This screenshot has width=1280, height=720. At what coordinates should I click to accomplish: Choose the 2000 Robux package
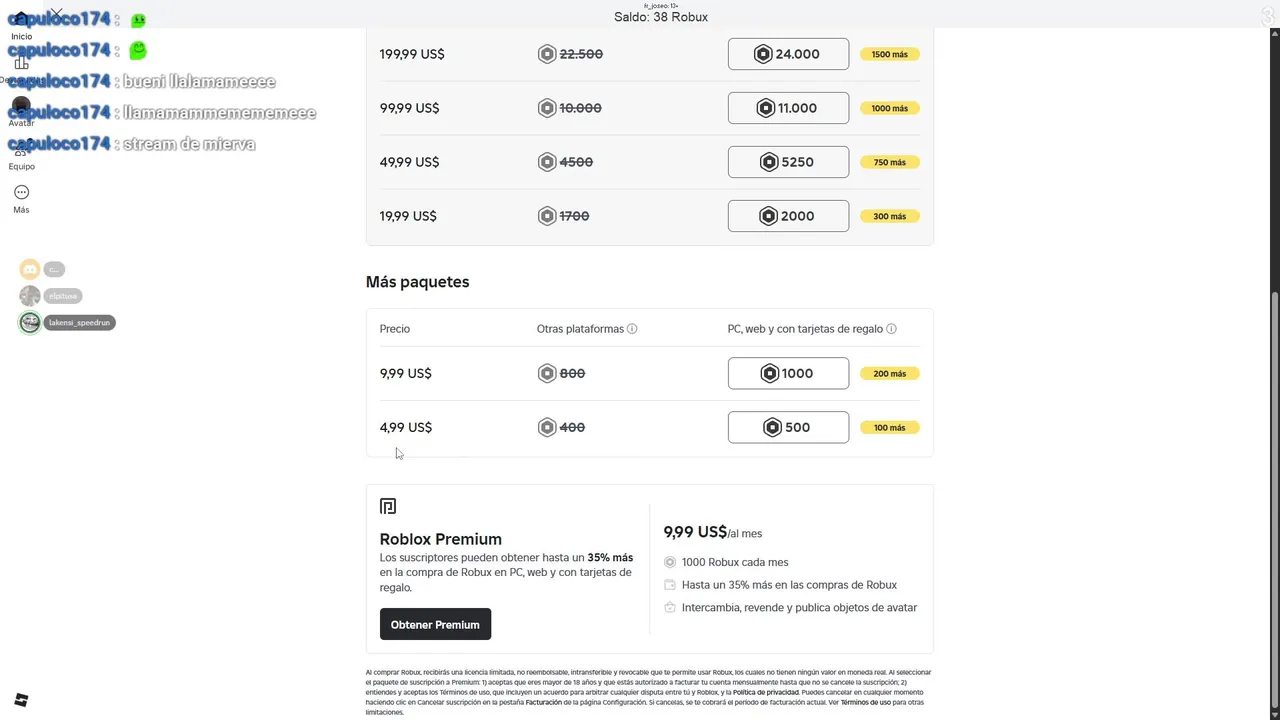coord(788,216)
